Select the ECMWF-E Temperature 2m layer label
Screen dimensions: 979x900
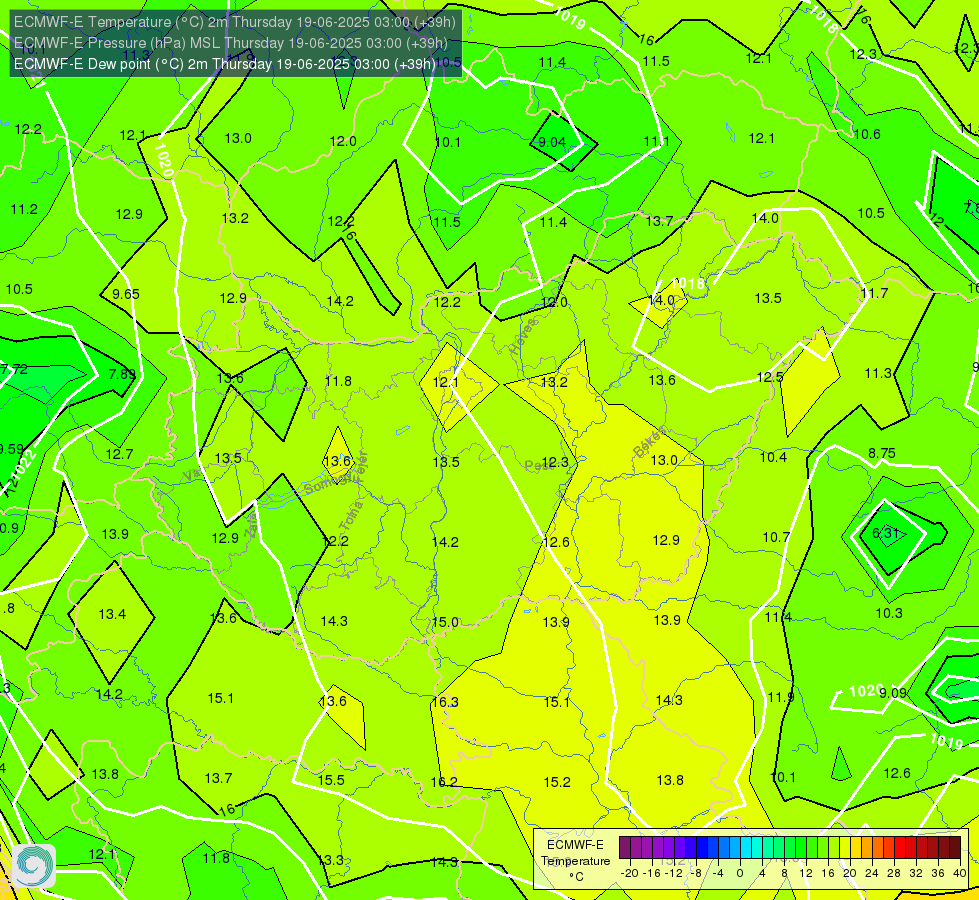pos(235,22)
